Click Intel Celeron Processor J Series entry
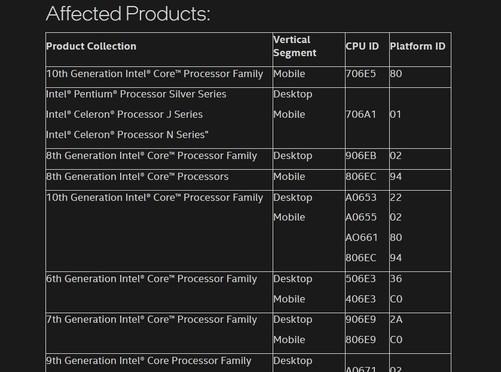 [x=124, y=114]
